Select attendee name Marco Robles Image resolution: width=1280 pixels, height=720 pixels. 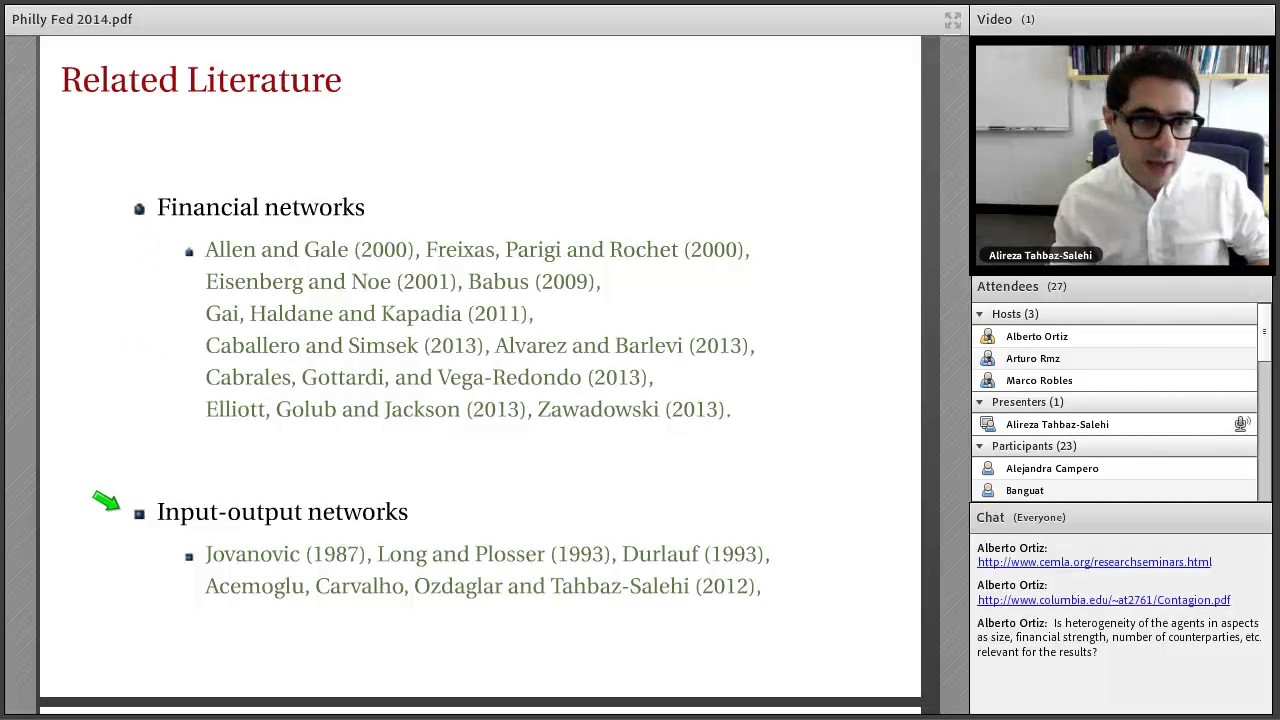[1039, 381]
